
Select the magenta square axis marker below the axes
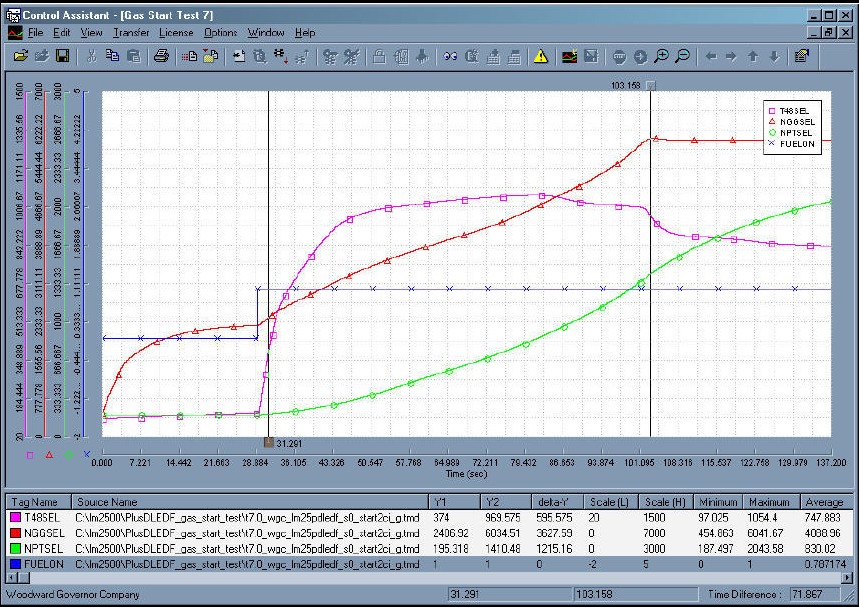click(30, 455)
